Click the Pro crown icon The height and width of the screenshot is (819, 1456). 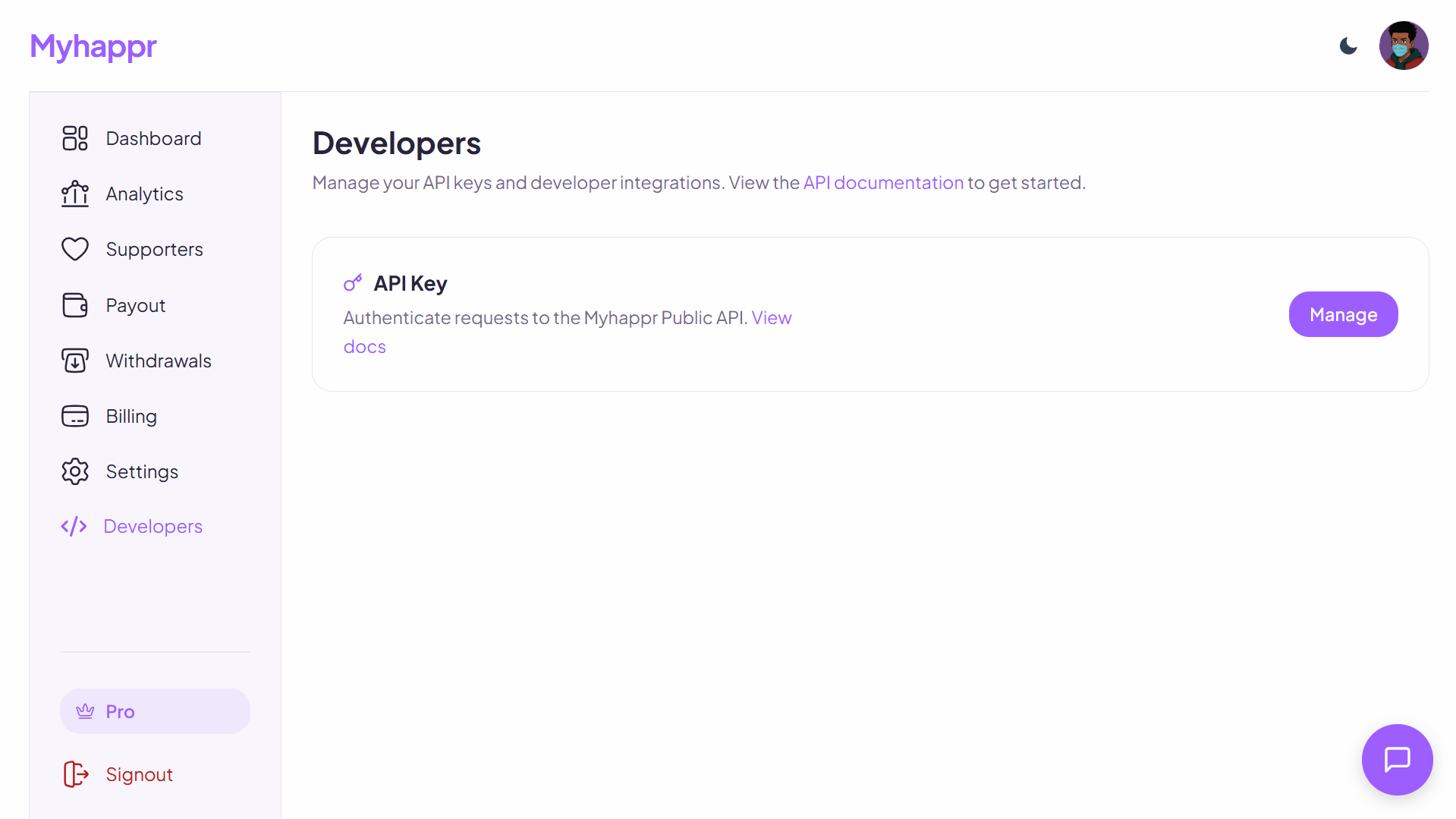pyautogui.click(x=85, y=711)
